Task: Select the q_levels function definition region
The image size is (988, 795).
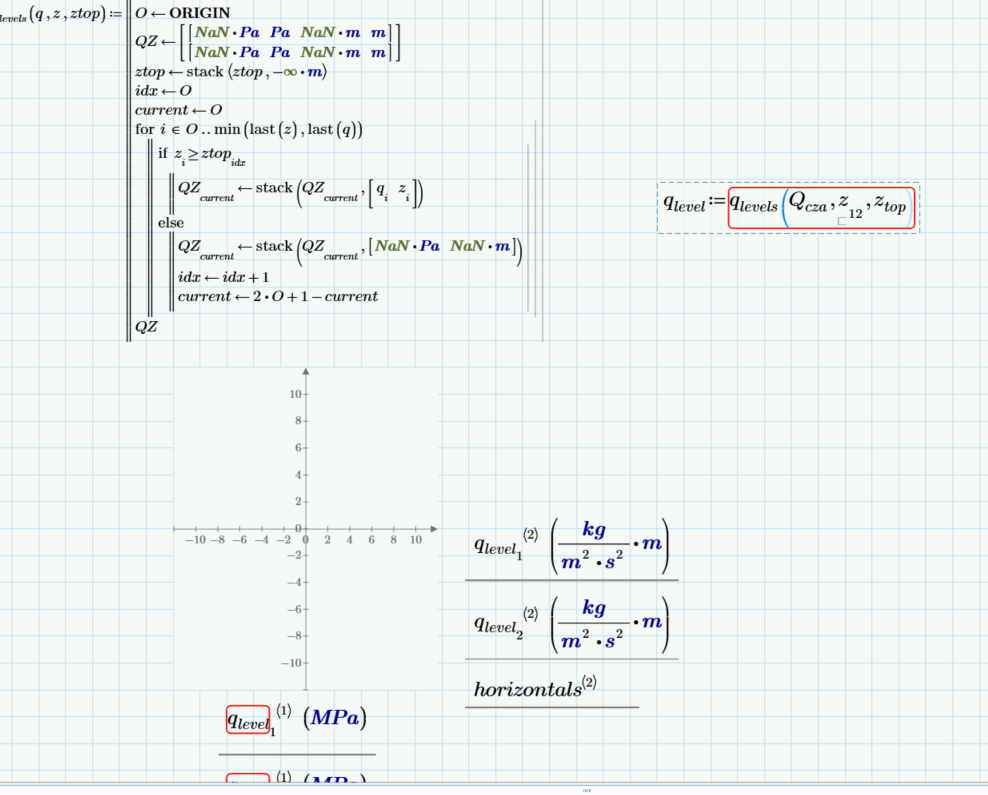Action: pyautogui.click(x=60, y=15)
